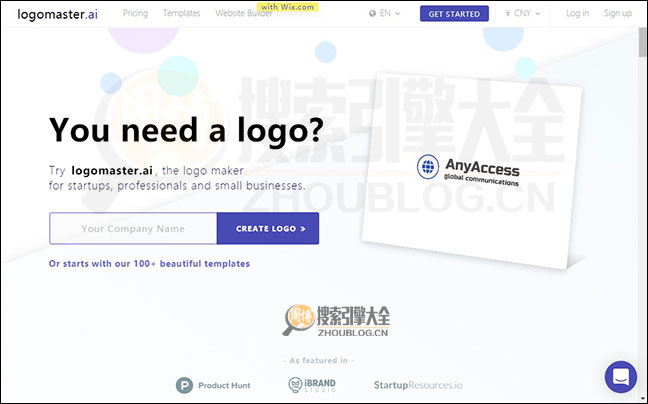Click the 'with Wix.com' badge

(288, 7)
